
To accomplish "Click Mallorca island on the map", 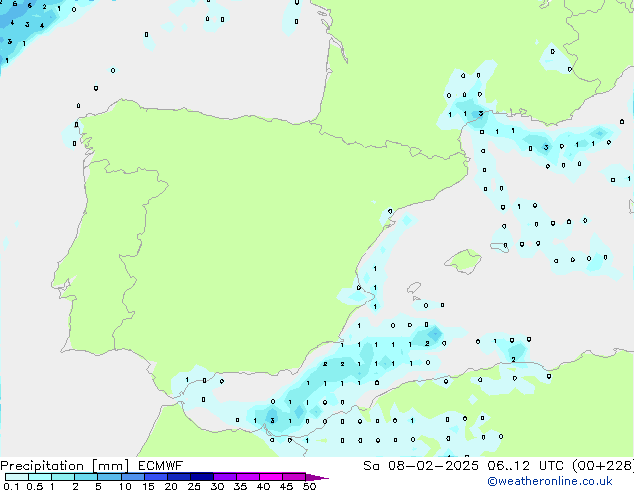I will tap(463, 261).
